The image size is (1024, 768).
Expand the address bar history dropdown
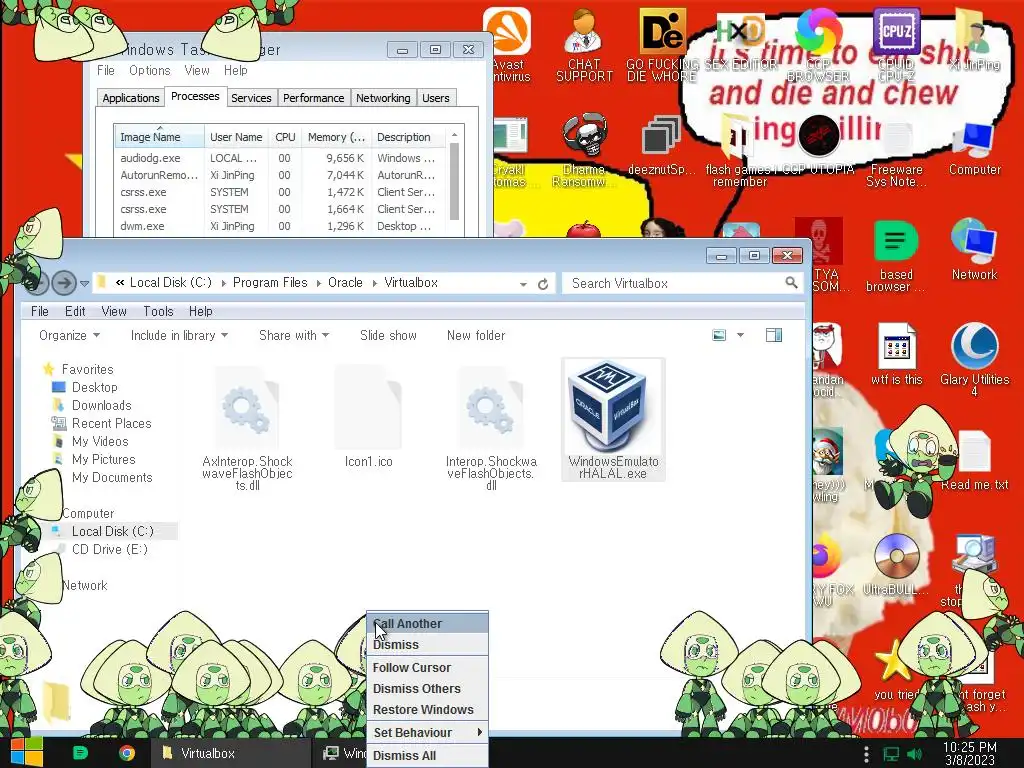[x=523, y=284]
